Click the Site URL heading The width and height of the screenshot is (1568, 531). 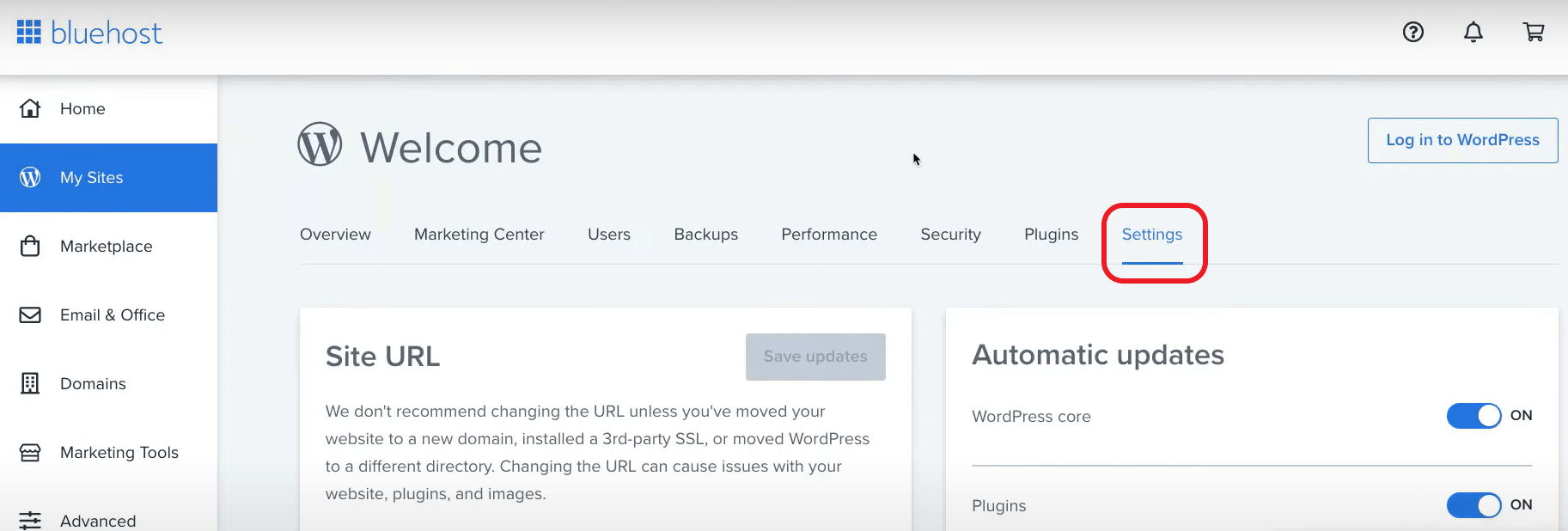coord(383,357)
